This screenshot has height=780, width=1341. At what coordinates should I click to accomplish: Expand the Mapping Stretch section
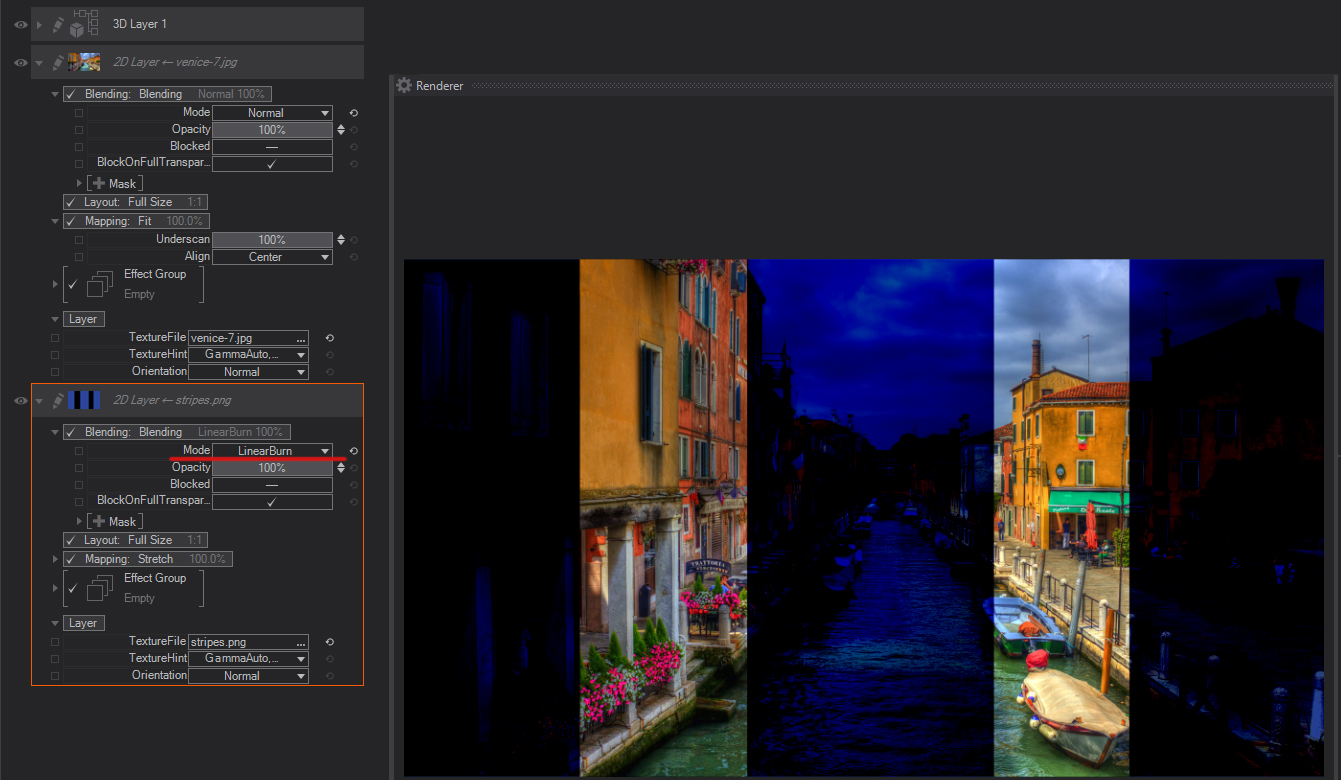(55, 559)
